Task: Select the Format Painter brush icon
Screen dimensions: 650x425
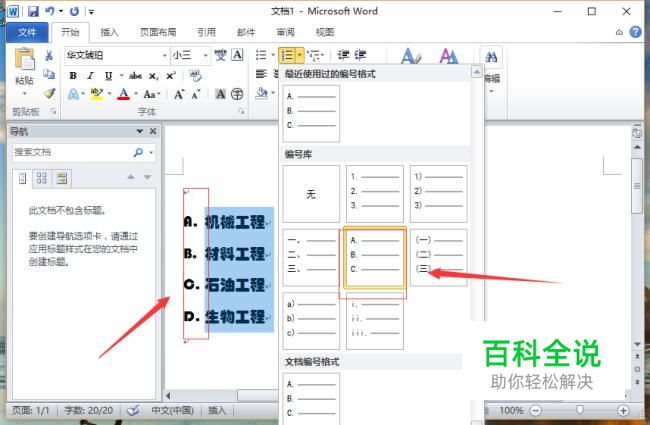Action: pos(49,93)
